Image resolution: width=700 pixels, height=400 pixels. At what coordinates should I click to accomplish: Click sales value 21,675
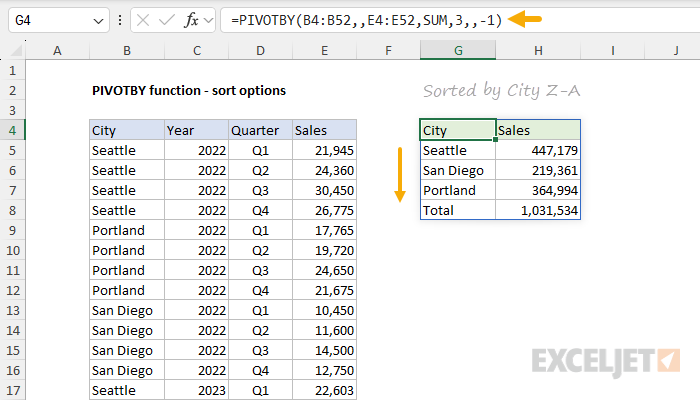(324, 291)
